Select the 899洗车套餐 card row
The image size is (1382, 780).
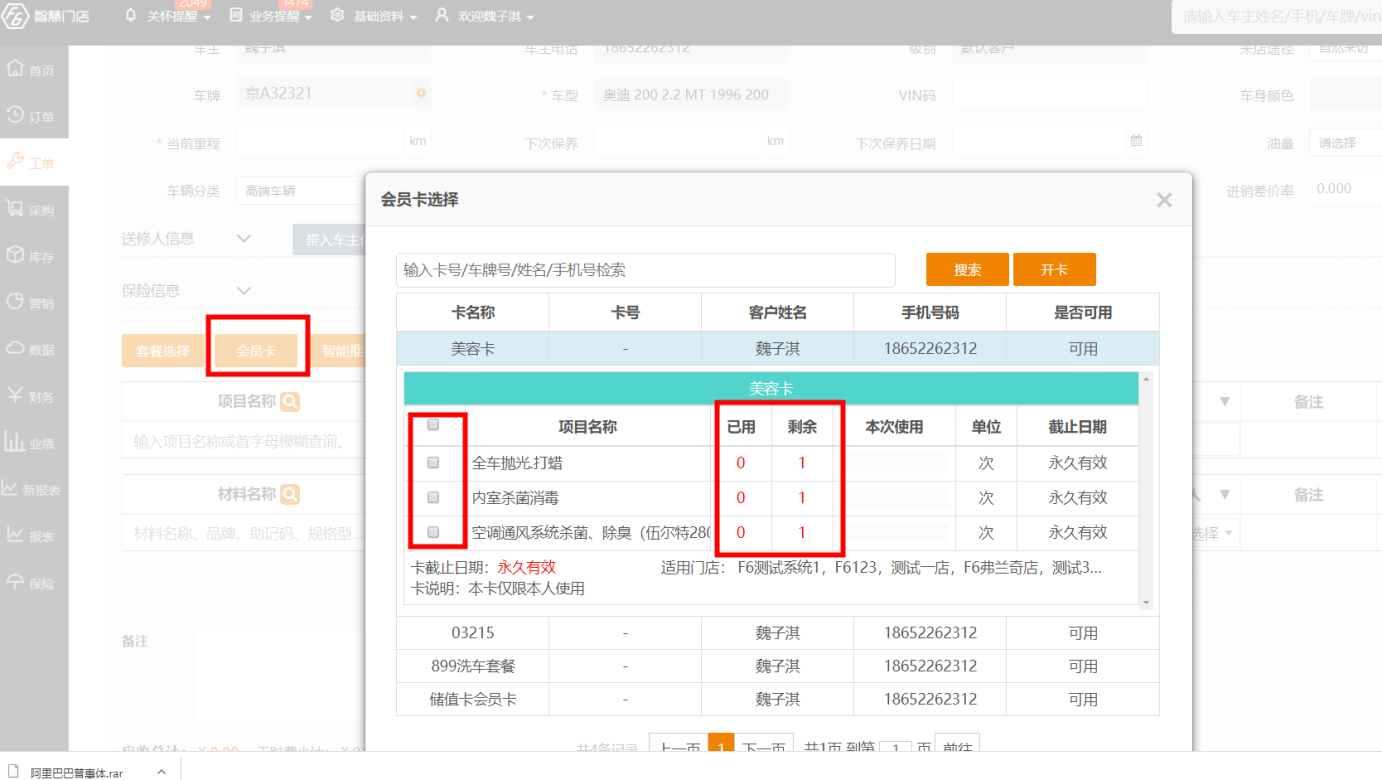[x=778, y=666]
